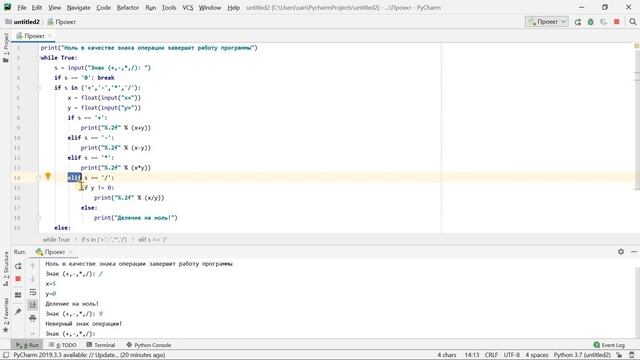Open the Window menu
This screenshot has height=360, width=640.
(x=209, y=7)
